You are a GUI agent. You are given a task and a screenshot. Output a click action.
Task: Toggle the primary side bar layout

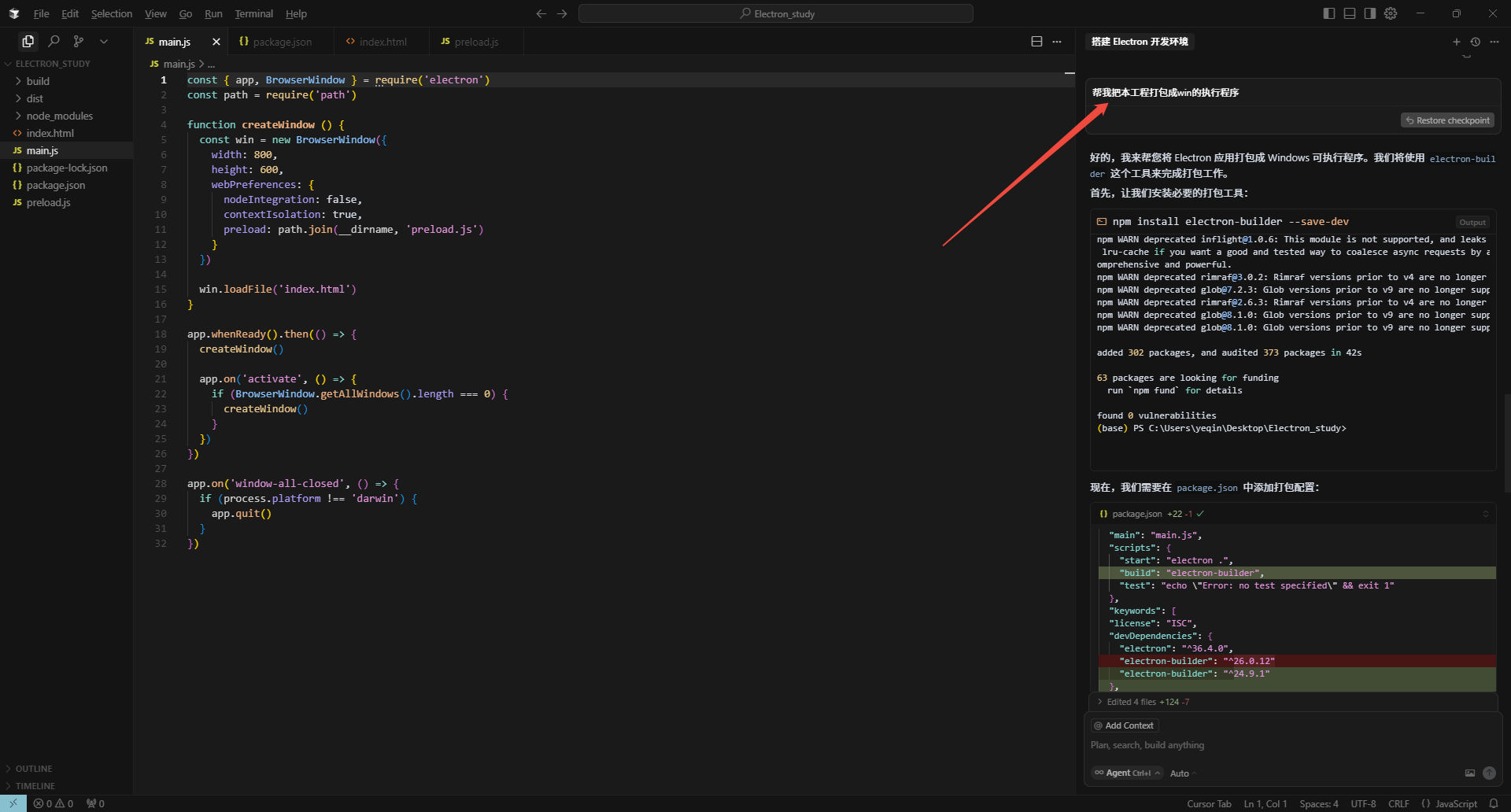tap(1329, 13)
